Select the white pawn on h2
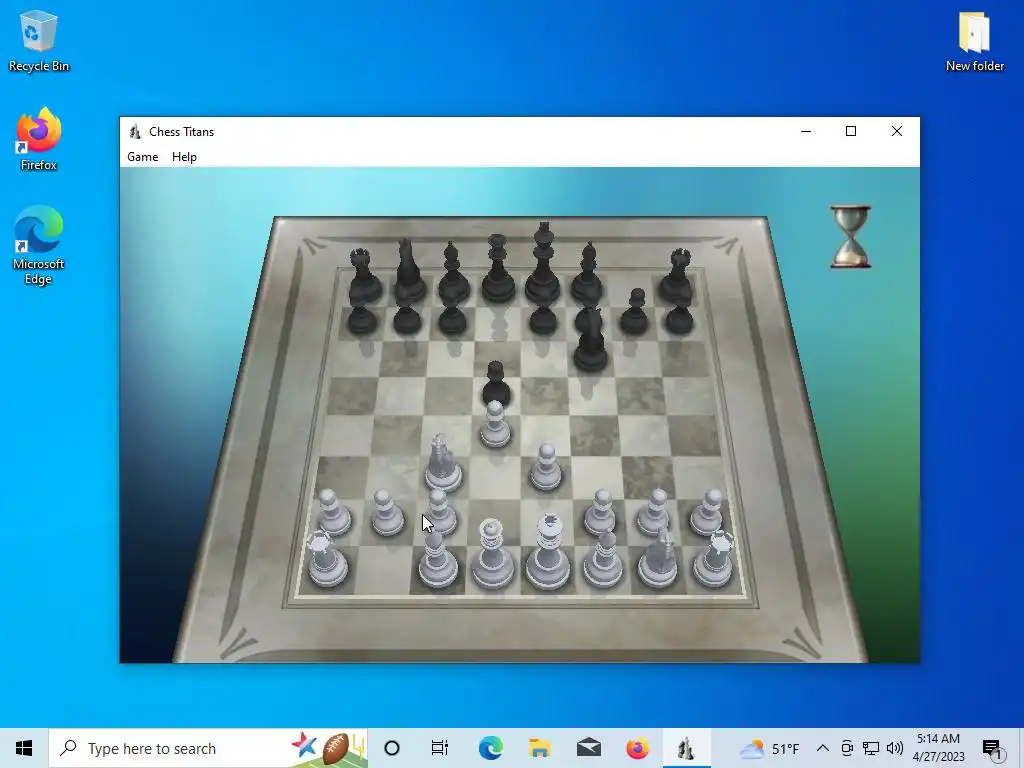This screenshot has width=1024, height=768. point(707,514)
